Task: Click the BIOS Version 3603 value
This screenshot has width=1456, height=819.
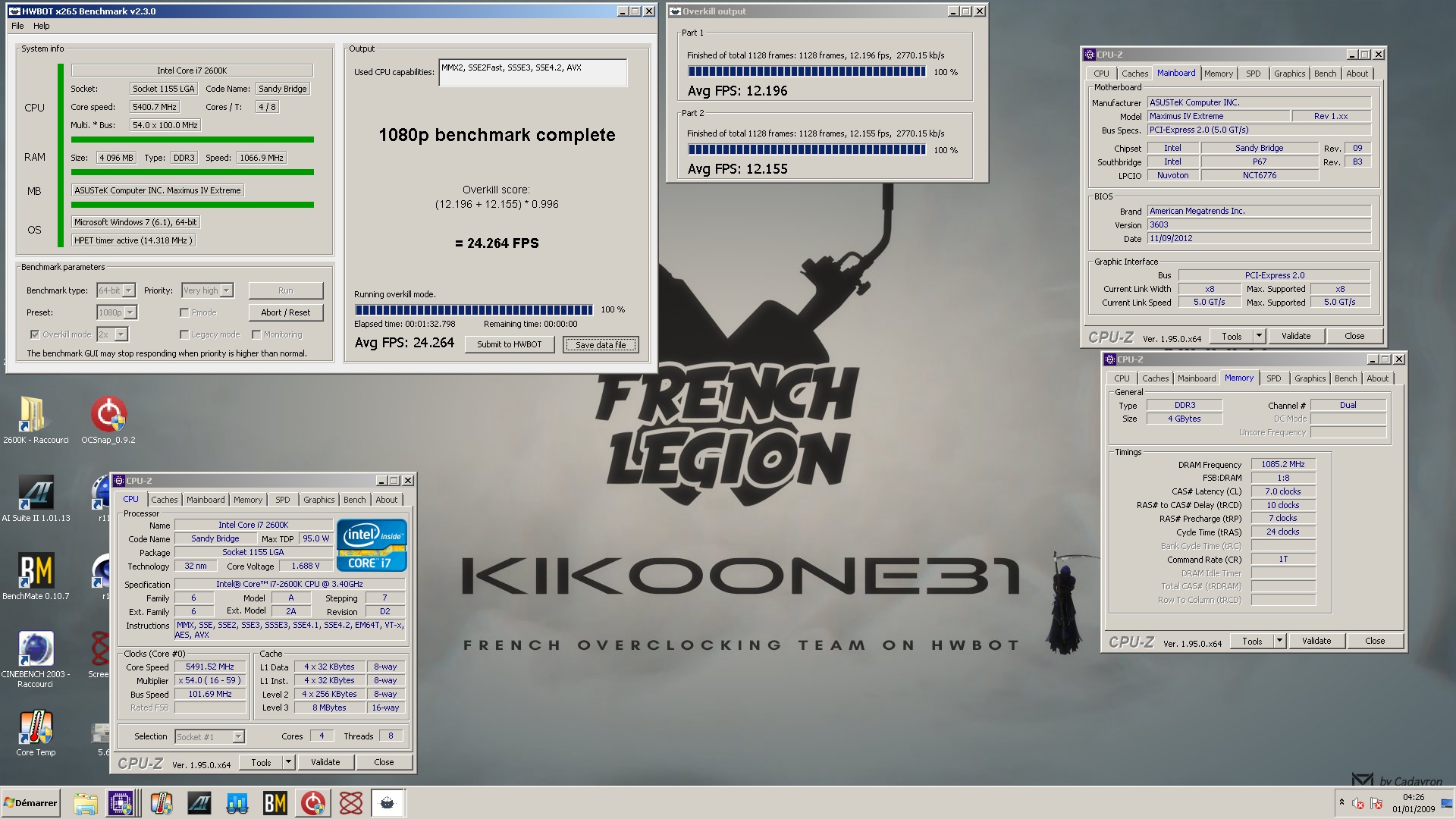Action: click(1259, 224)
